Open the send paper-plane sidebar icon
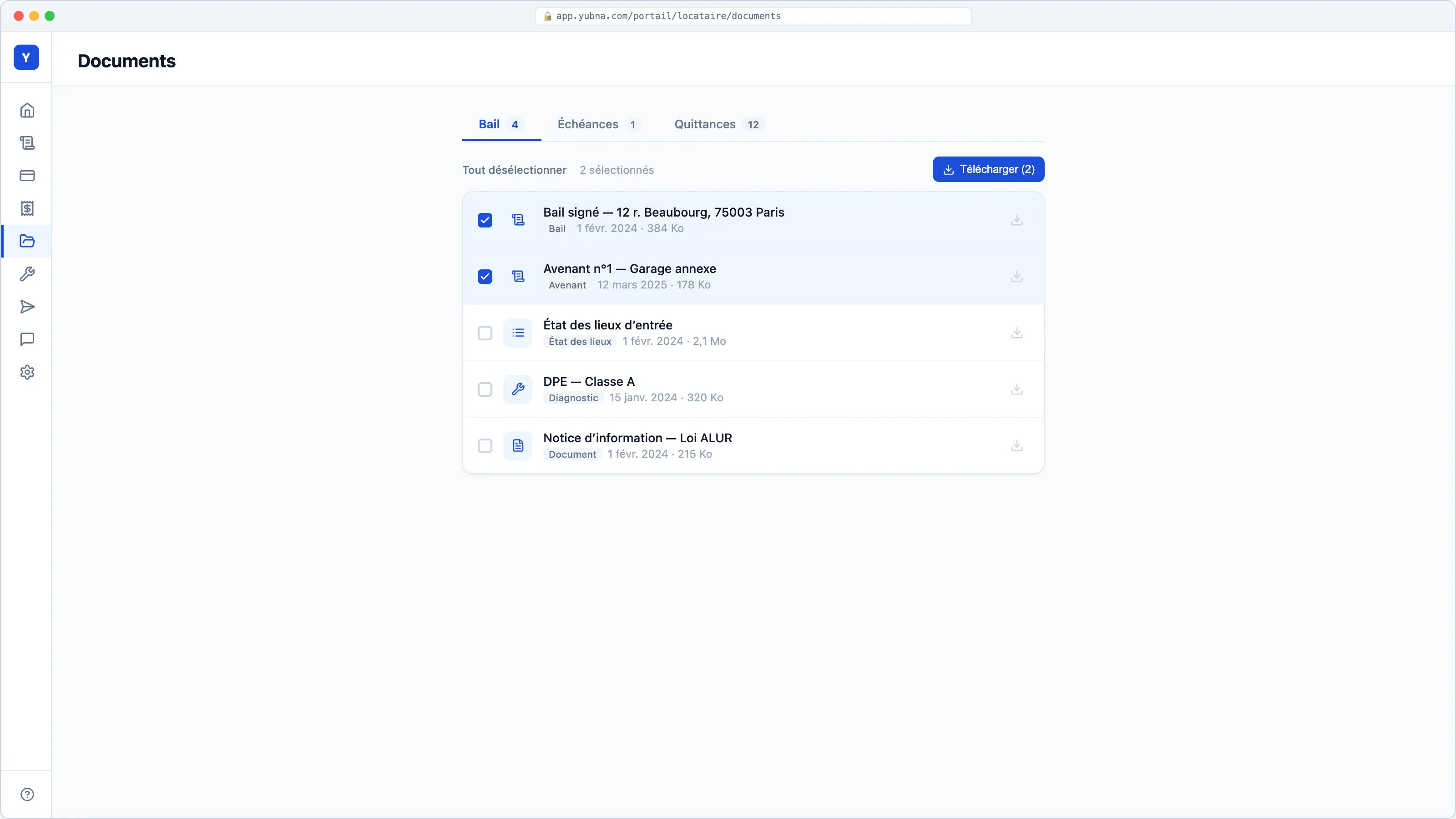Viewport: 1456px width, 819px height. [x=27, y=307]
